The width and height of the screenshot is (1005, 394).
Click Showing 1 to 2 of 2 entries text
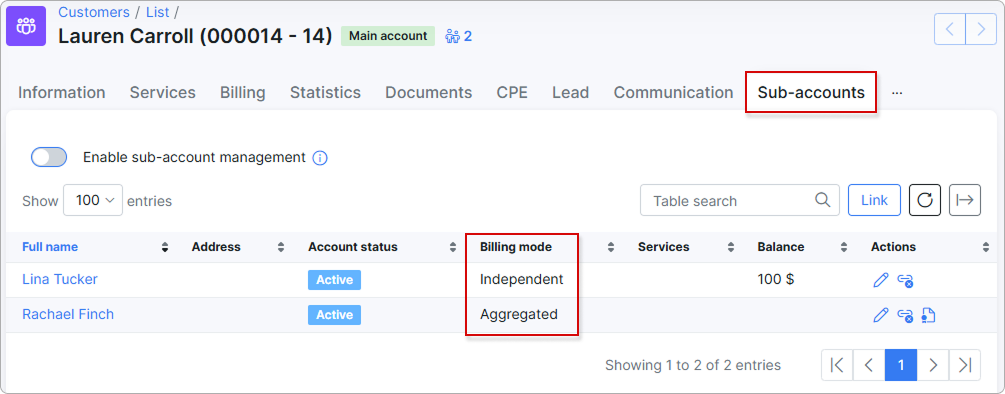pos(693,365)
